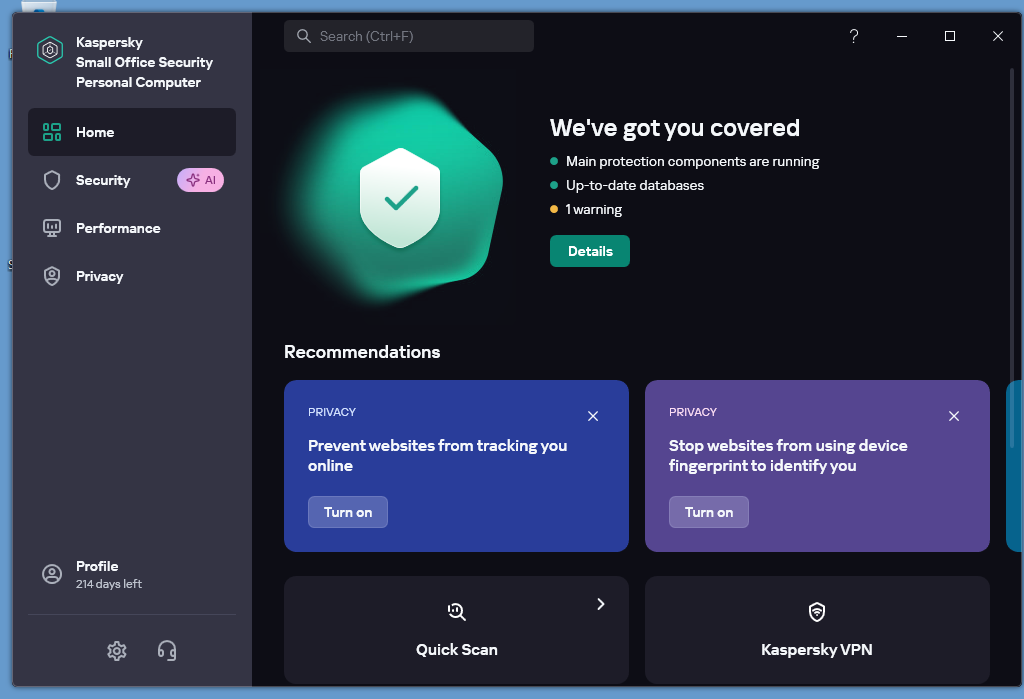Focus the Search (Ctrl+F) field

[409, 36]
